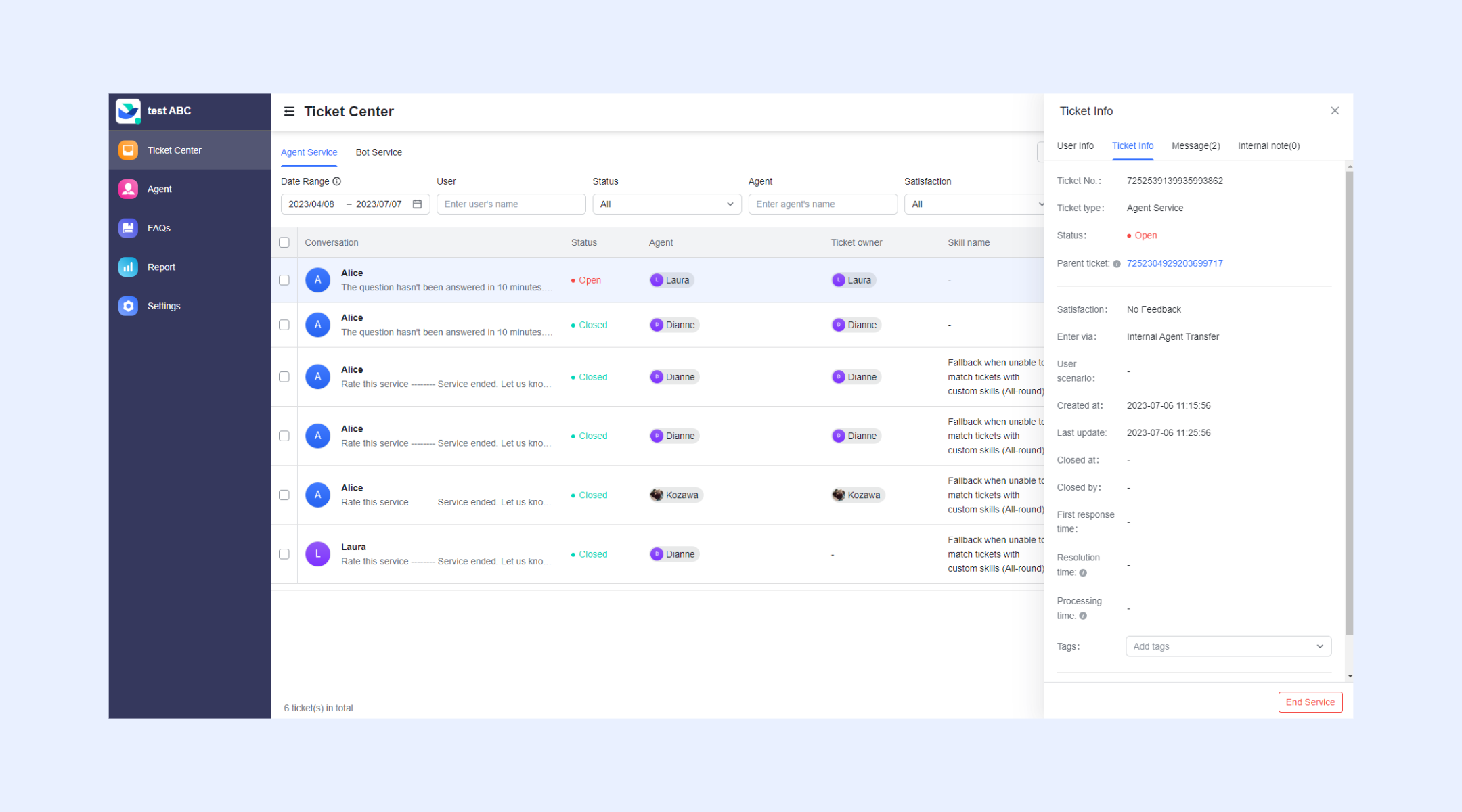1462x812 pixels.
Task: Click the '6 ticket(s) in total' text
Action: [x=318, y=708]
